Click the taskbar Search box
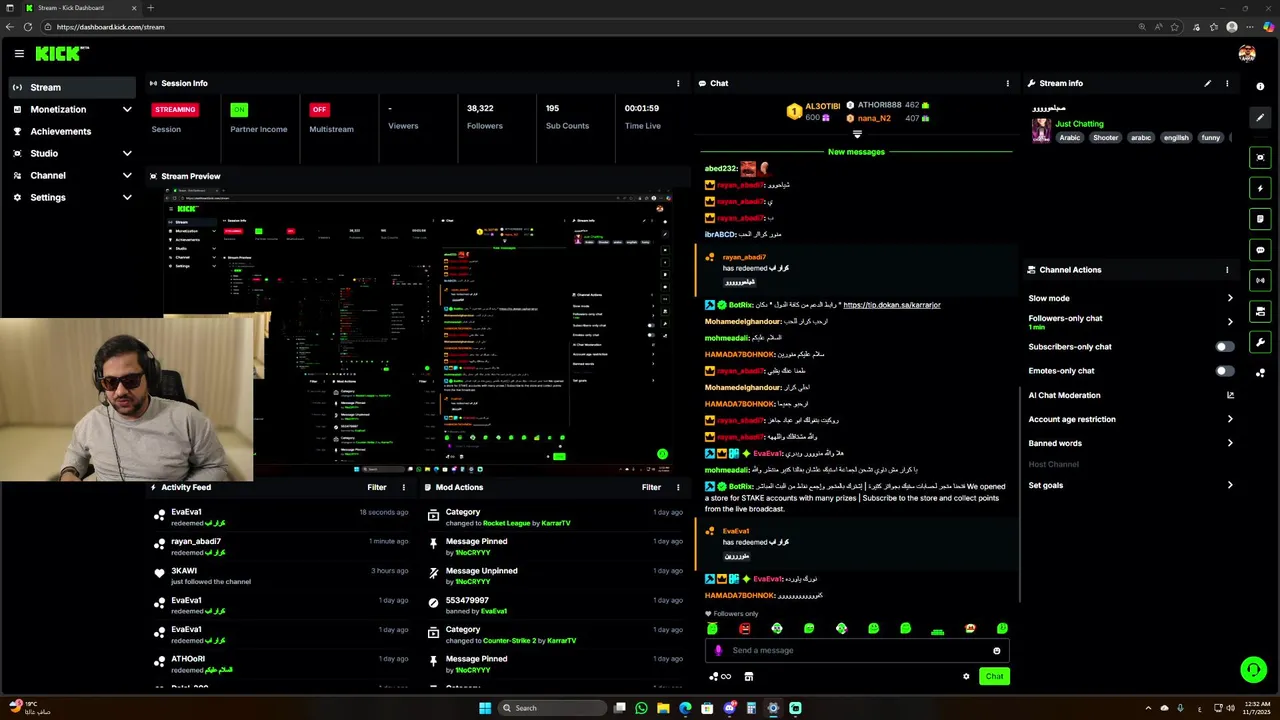Screen dimensions: 1280x720 [x=553, y=708]
